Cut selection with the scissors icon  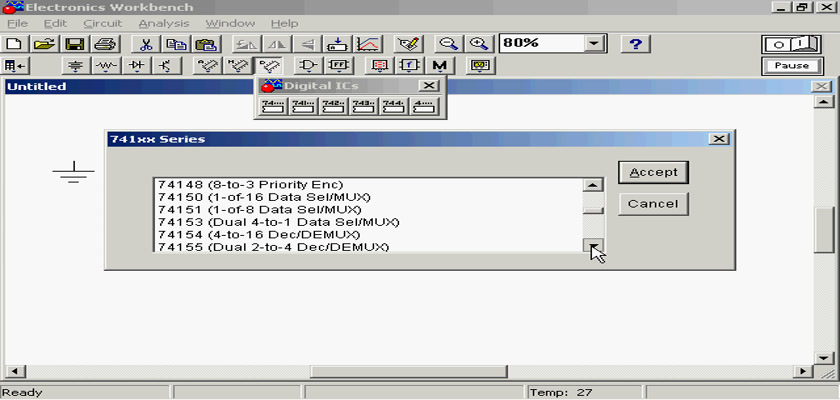pyautogui.click(x=145, y=44)
